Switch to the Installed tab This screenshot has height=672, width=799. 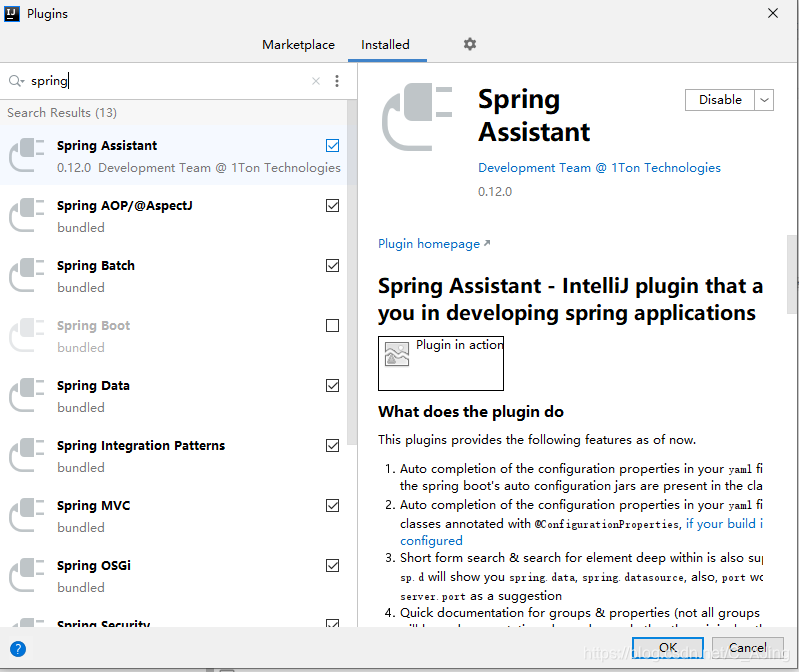(x=385, y=45)
